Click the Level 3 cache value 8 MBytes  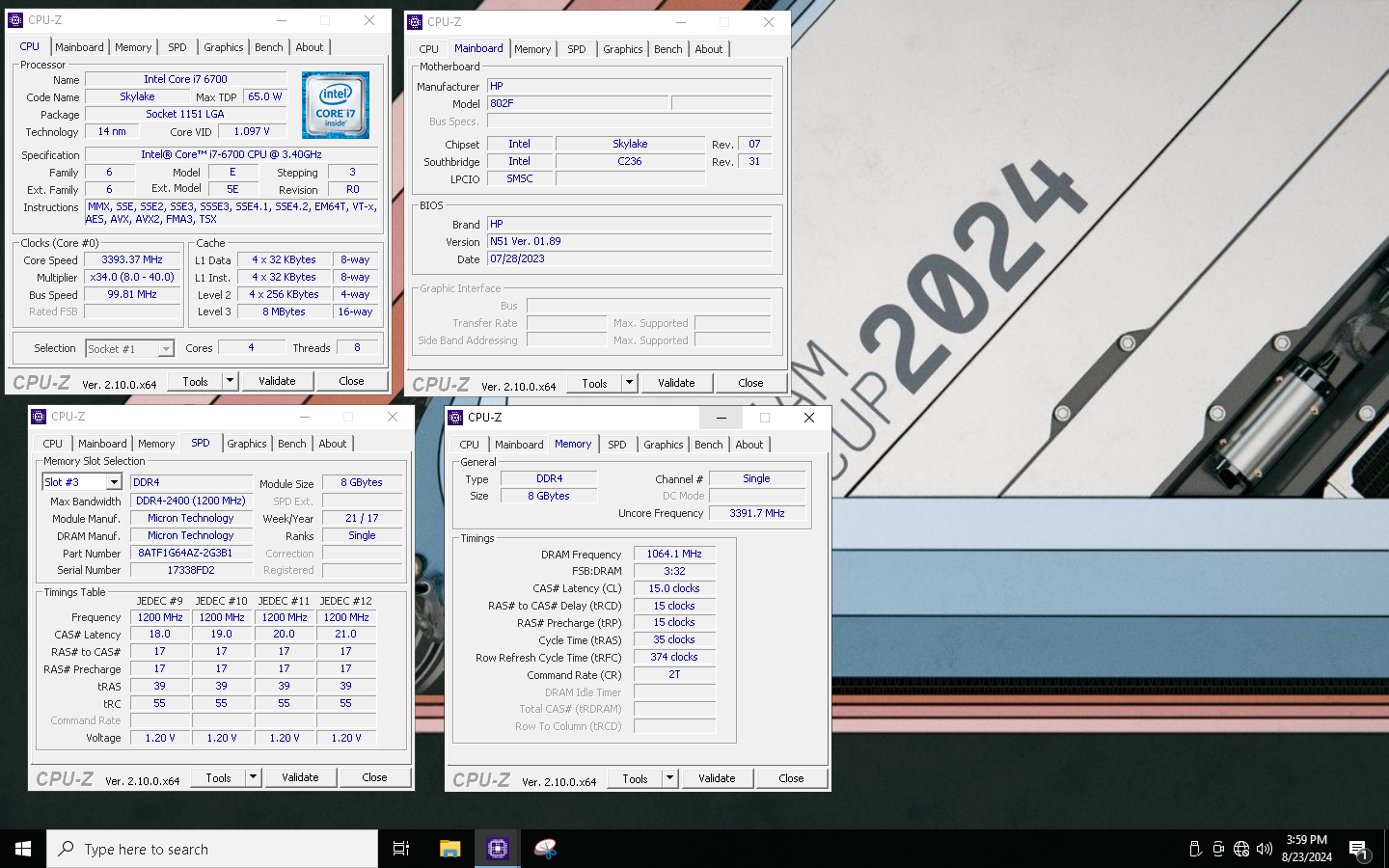pos(284,312)
